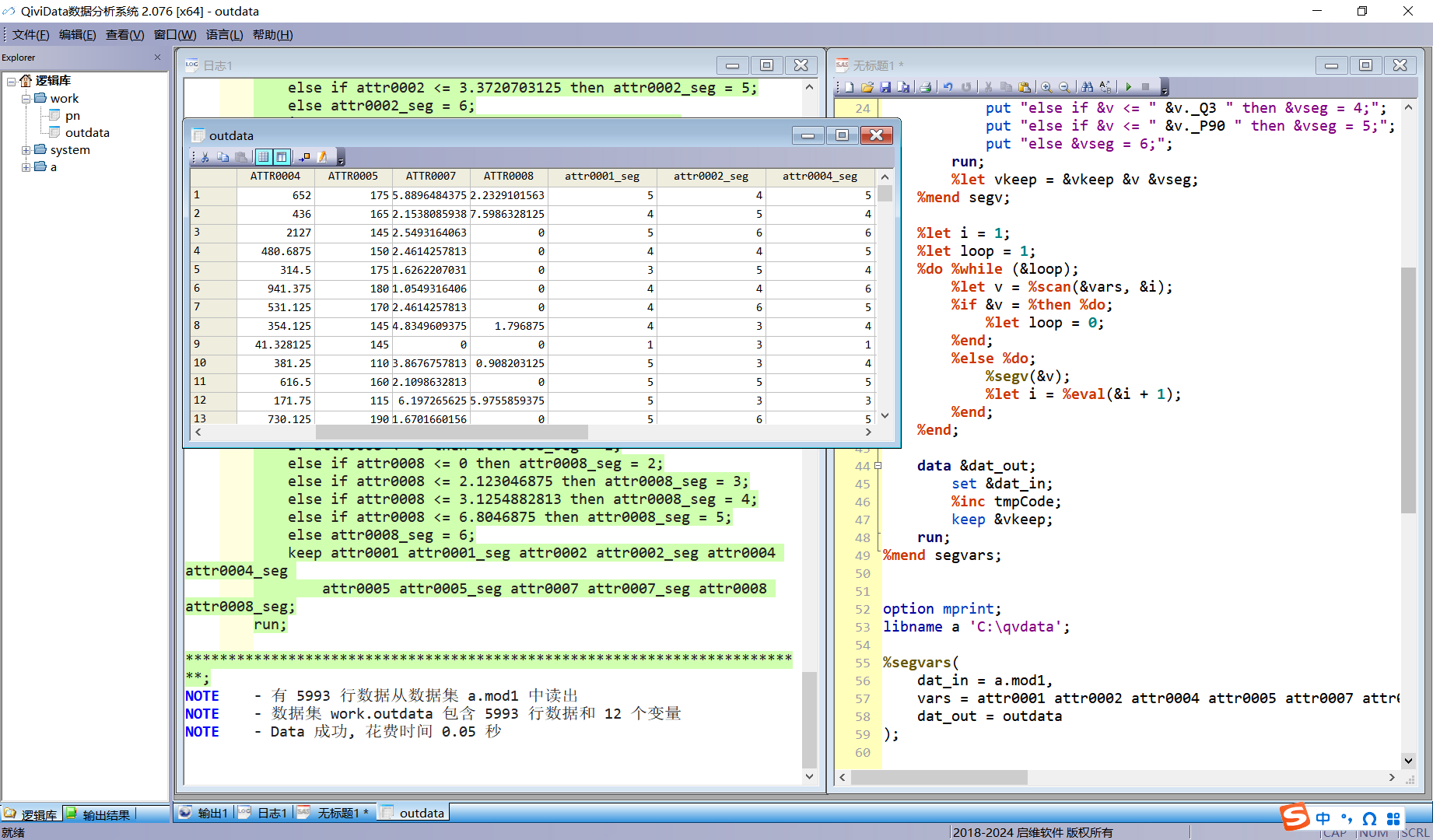Stop execution with the square stop icon

point(1145,87)
